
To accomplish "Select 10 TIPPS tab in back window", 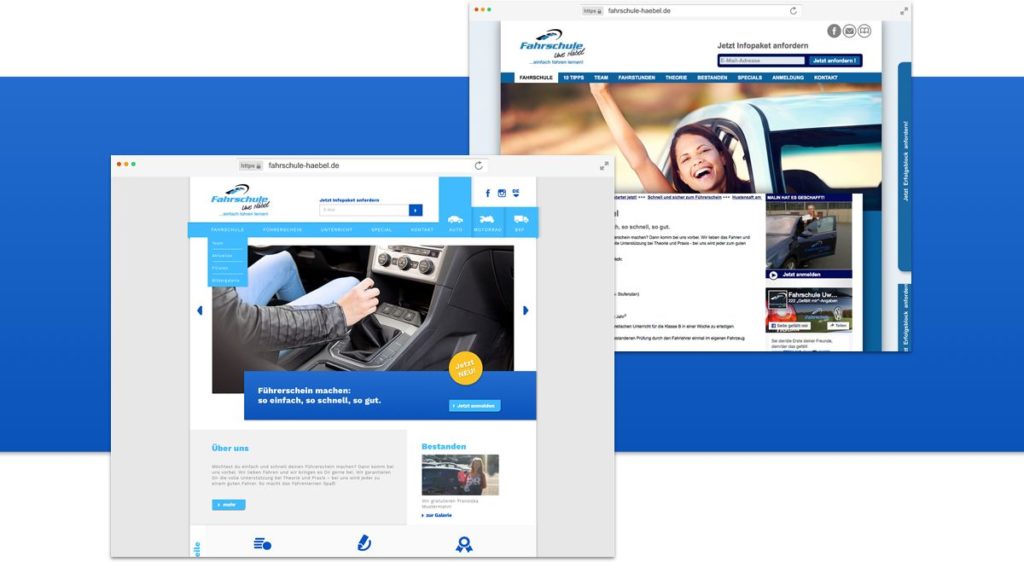I will 573,78.
